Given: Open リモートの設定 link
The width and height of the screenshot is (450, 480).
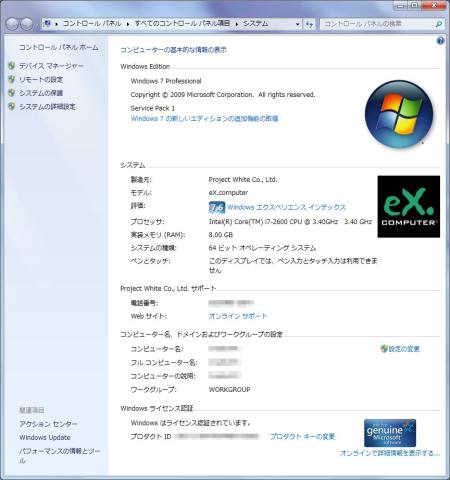Looking at the screenshot, I should pos(41,80).
